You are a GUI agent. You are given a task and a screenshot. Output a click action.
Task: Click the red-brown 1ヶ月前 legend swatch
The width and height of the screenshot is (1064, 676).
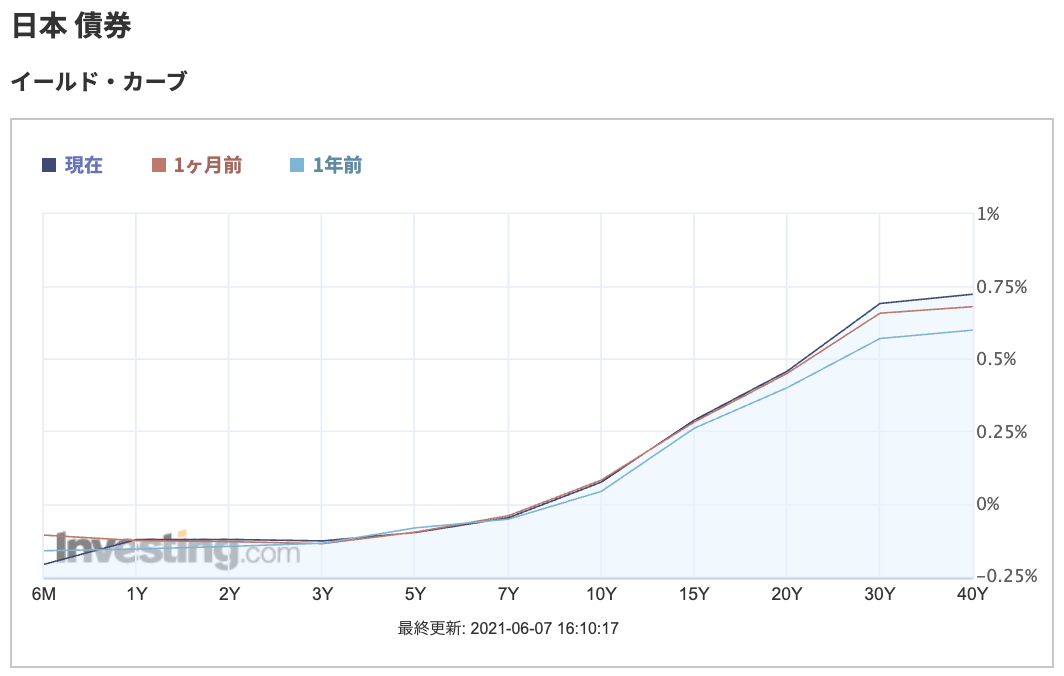159,165
